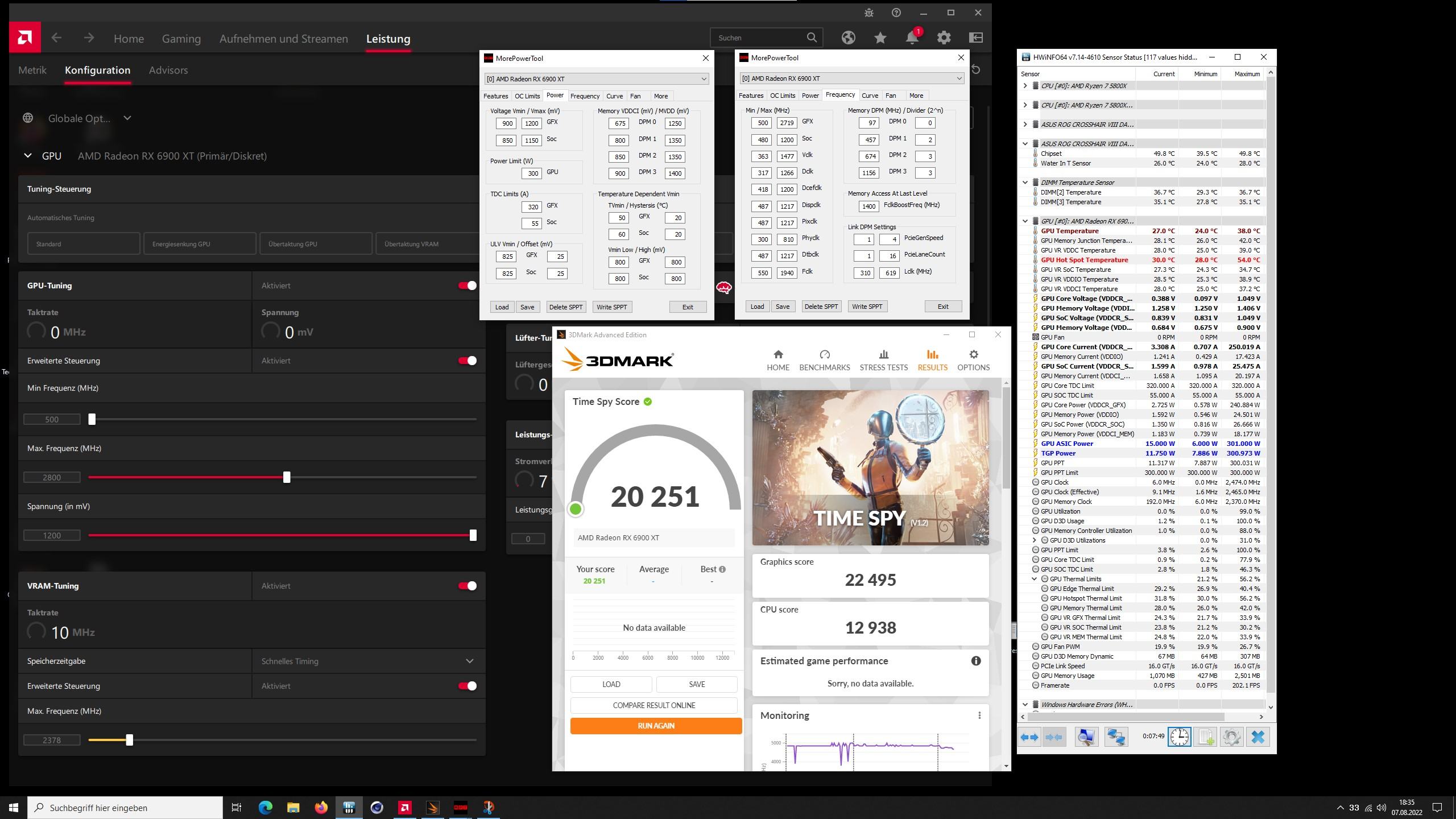Click COMPARE RESULT ONLINE button
1456x819 pixels.
point(654,705)
